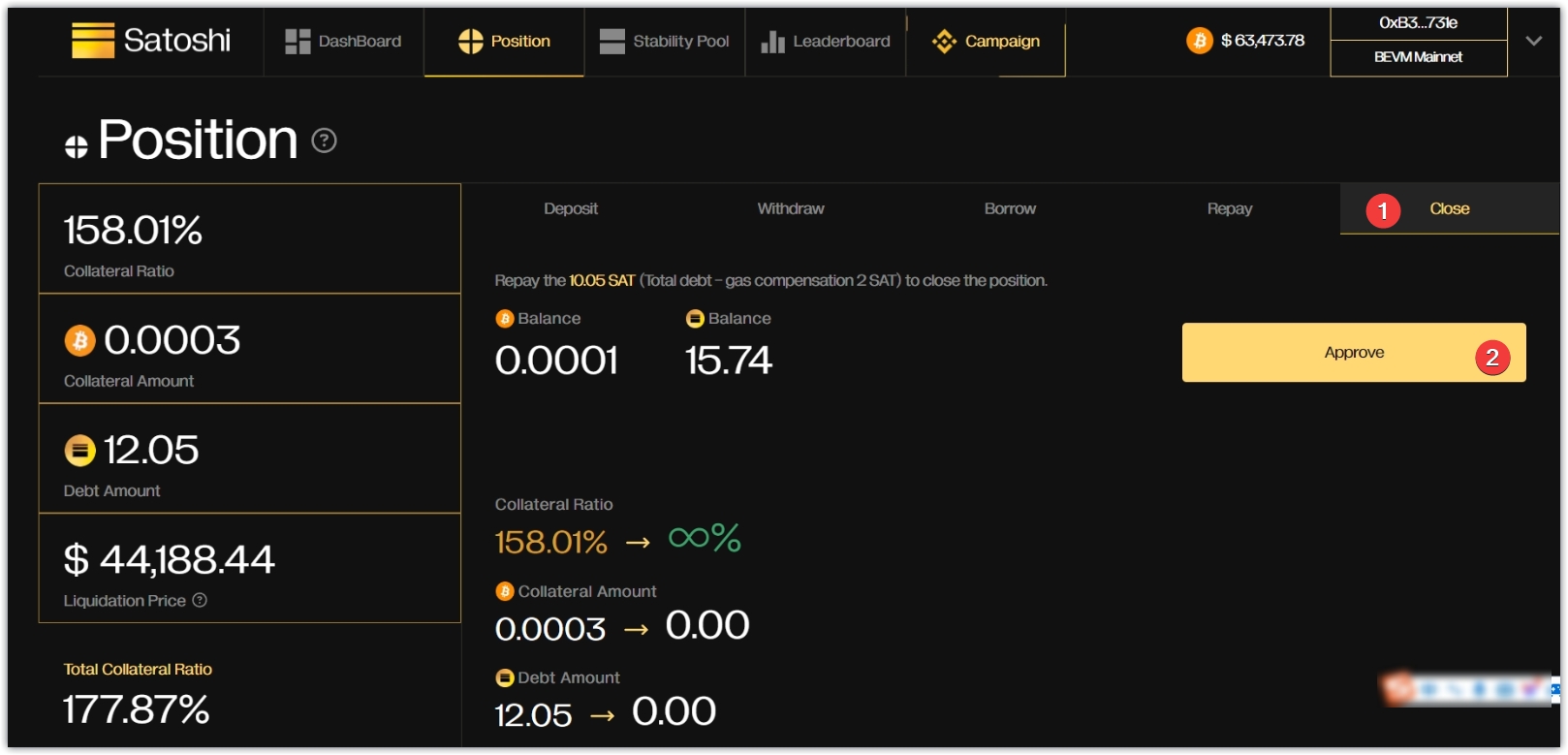Click the SAT coin icon beside Debt Amount
Viewport: 1568px width, 755px height.
pyautogui.click(x=79, y=451)
